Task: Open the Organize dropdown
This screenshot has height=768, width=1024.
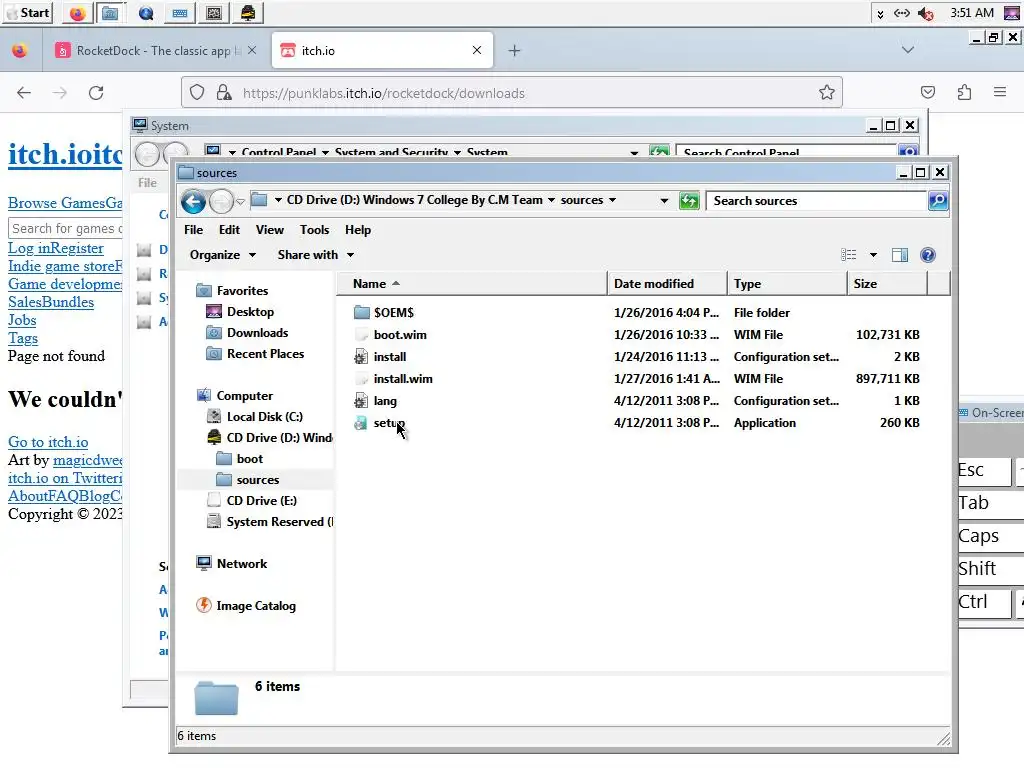Action: tap(222, 255)
